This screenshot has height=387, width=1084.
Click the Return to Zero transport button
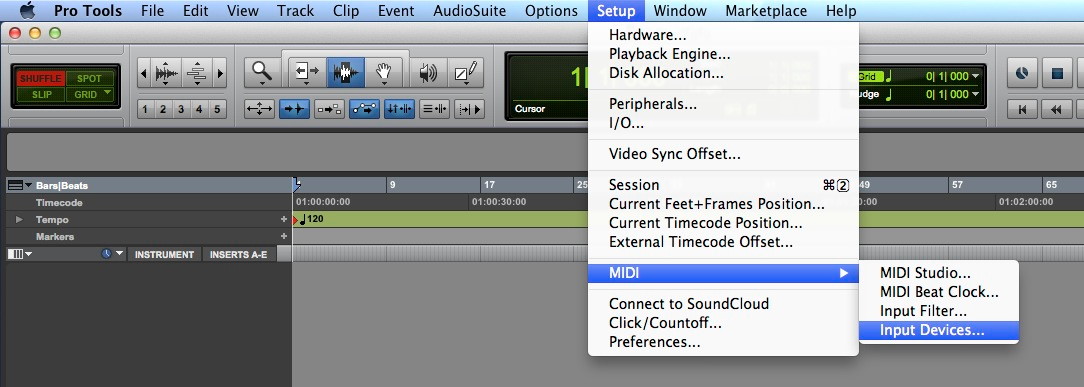tap(1020, 109)
